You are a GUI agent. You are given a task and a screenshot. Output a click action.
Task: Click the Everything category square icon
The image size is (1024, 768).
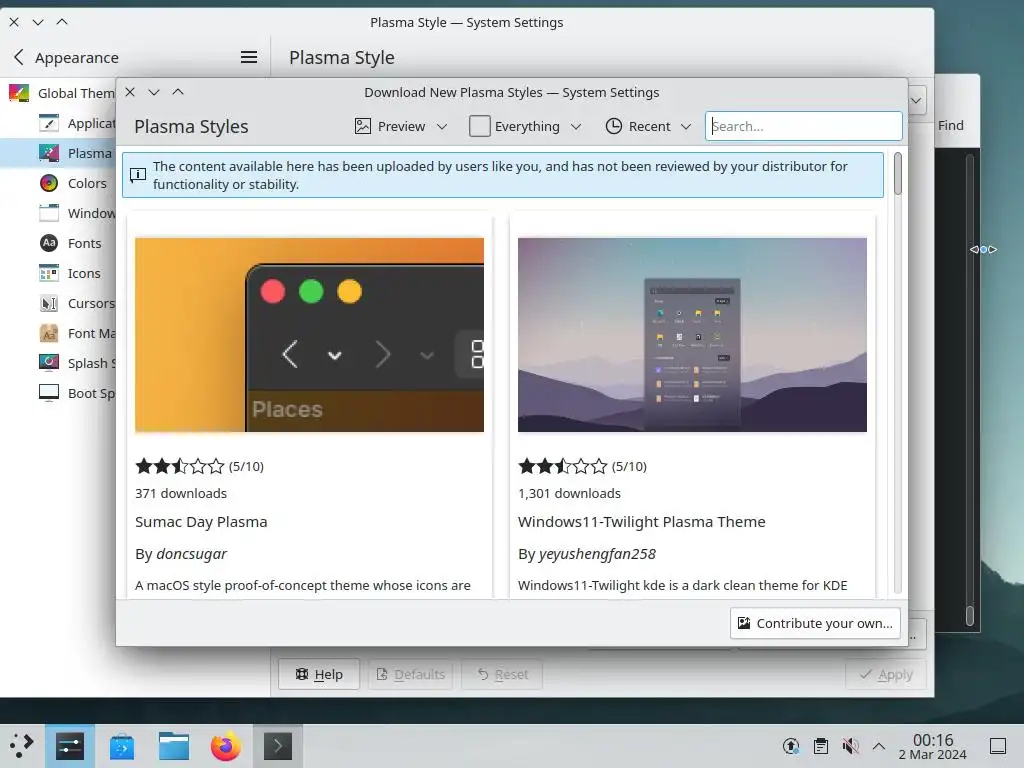479,126
